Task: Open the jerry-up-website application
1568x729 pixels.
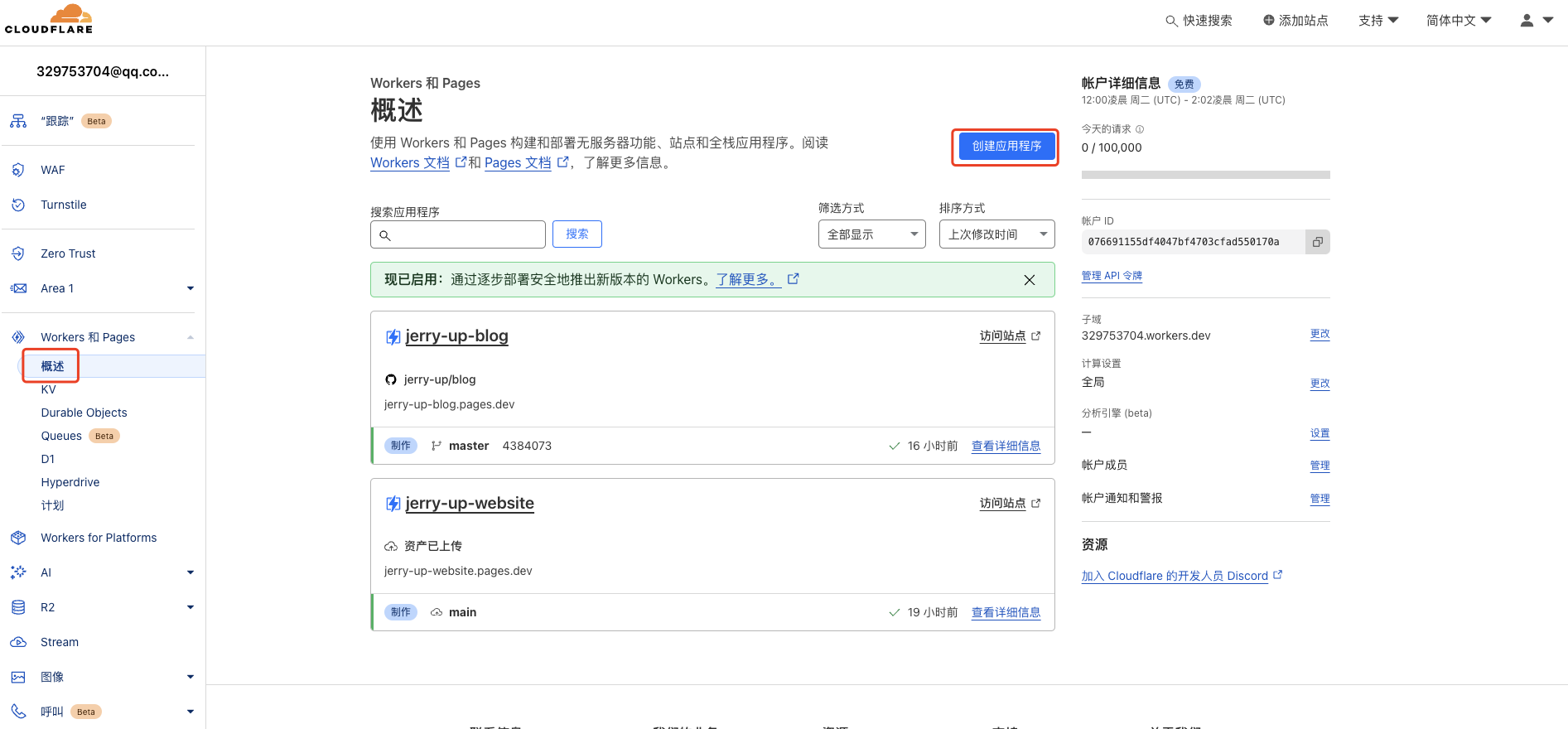Action: [x=470, y=504]
